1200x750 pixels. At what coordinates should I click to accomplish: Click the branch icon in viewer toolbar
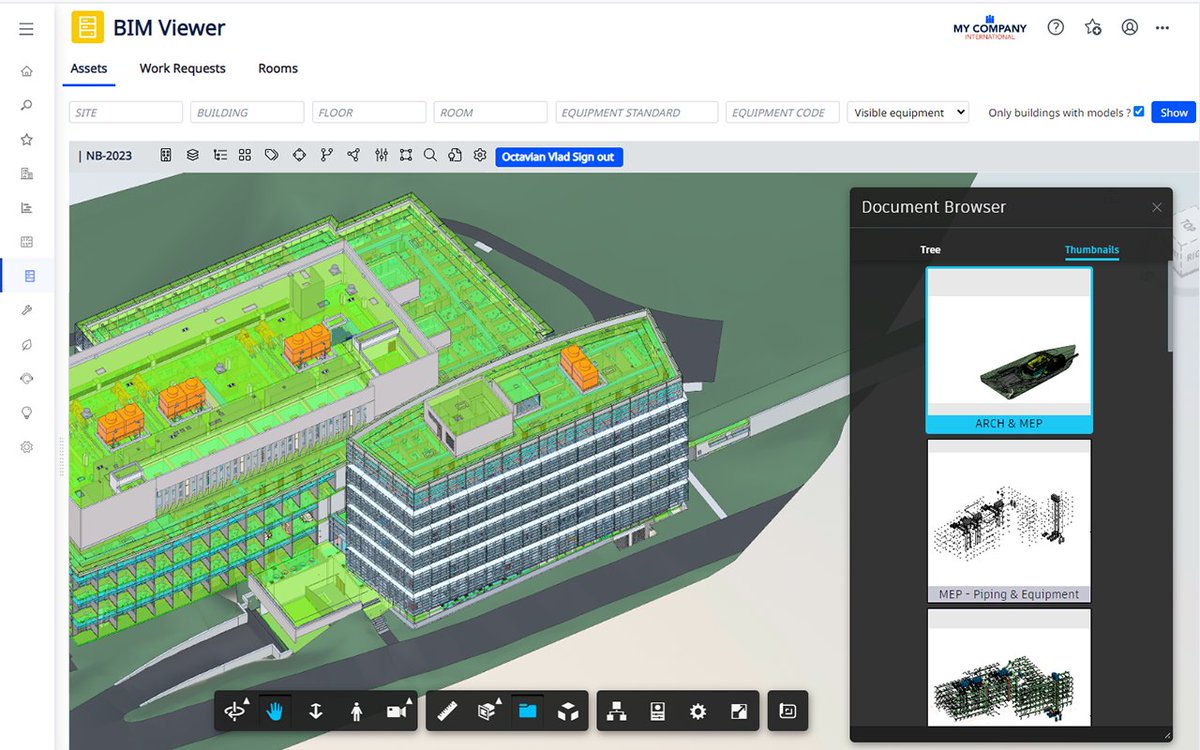coord(326,156)
